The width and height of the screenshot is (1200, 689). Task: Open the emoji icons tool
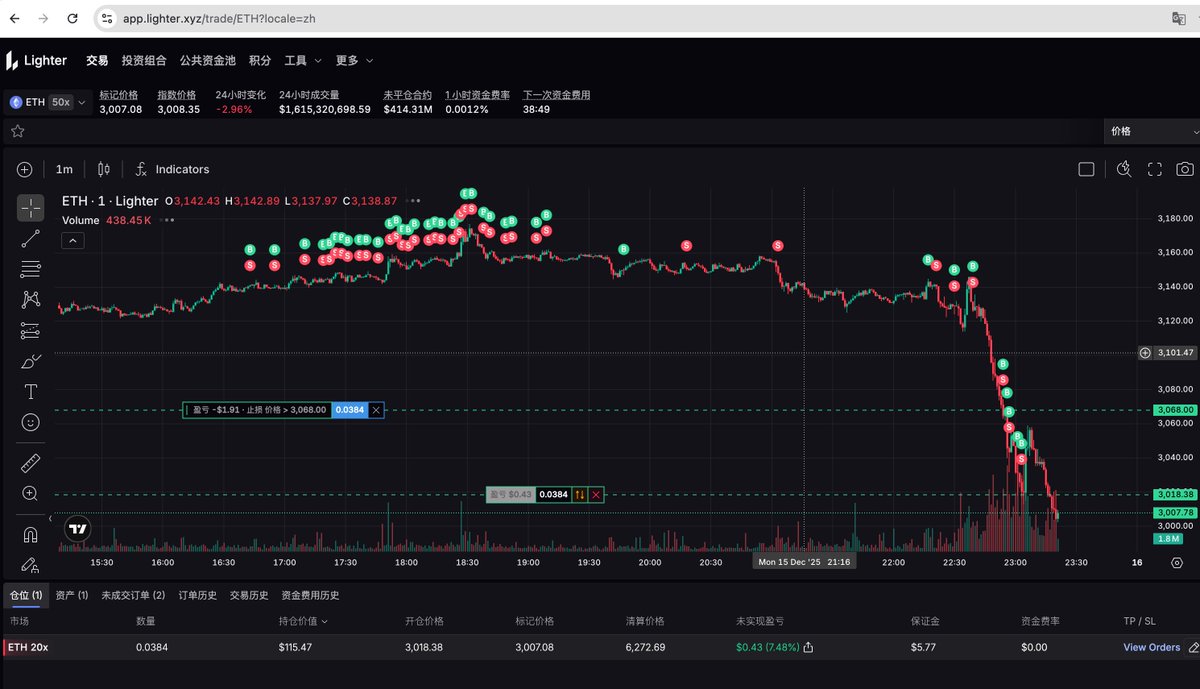pyautogui.click(x=31, y=423)
